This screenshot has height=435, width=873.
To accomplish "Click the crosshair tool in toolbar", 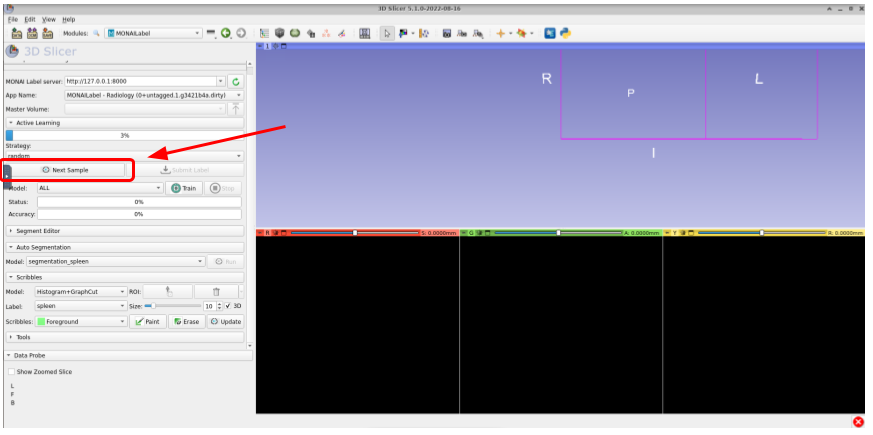I will click(501, 33).
